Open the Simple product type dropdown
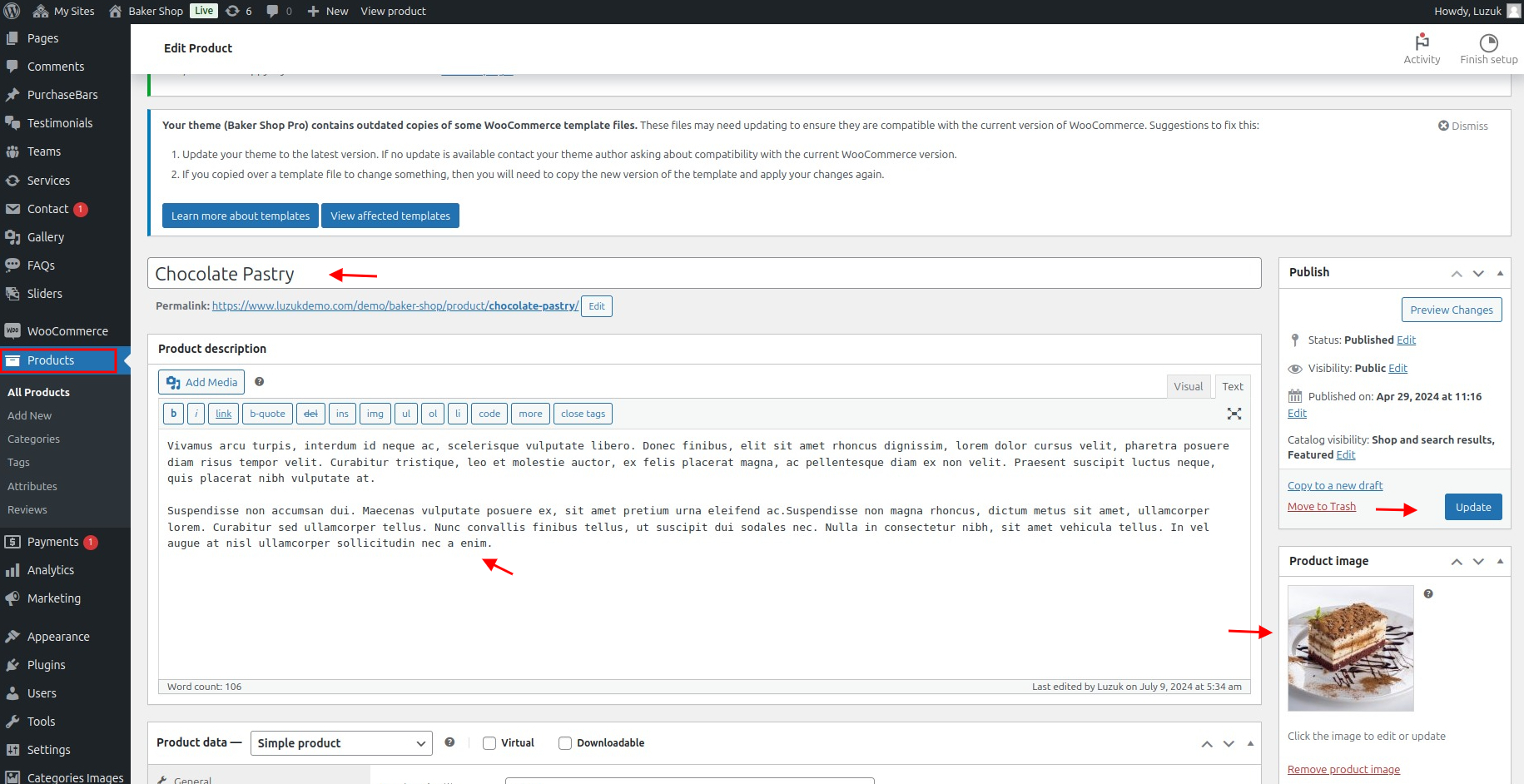 click(341, 743)
